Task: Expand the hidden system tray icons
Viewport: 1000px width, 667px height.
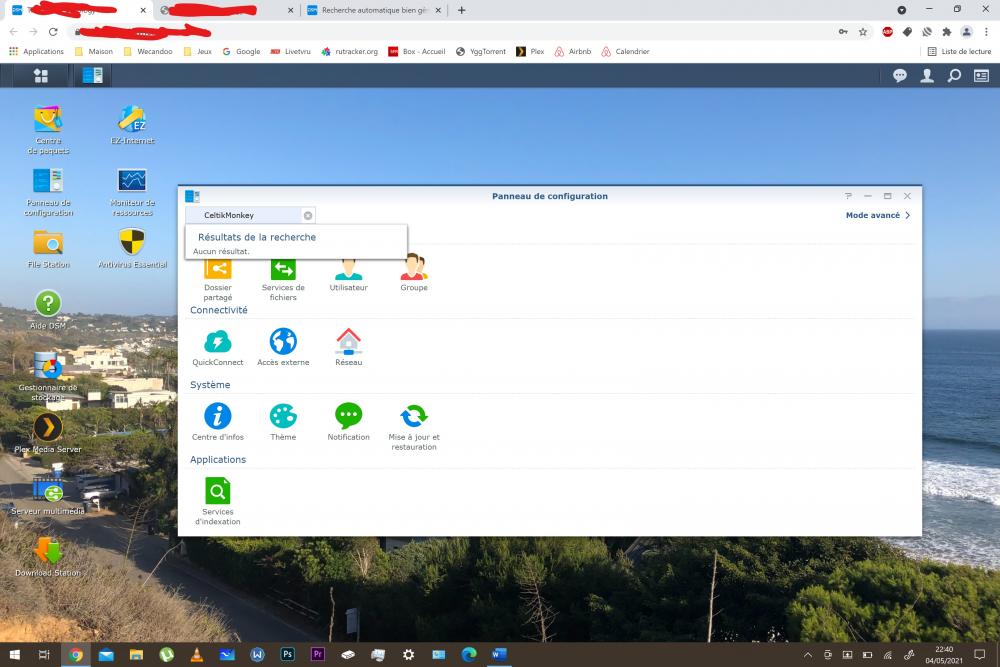Action: [807, 654]
